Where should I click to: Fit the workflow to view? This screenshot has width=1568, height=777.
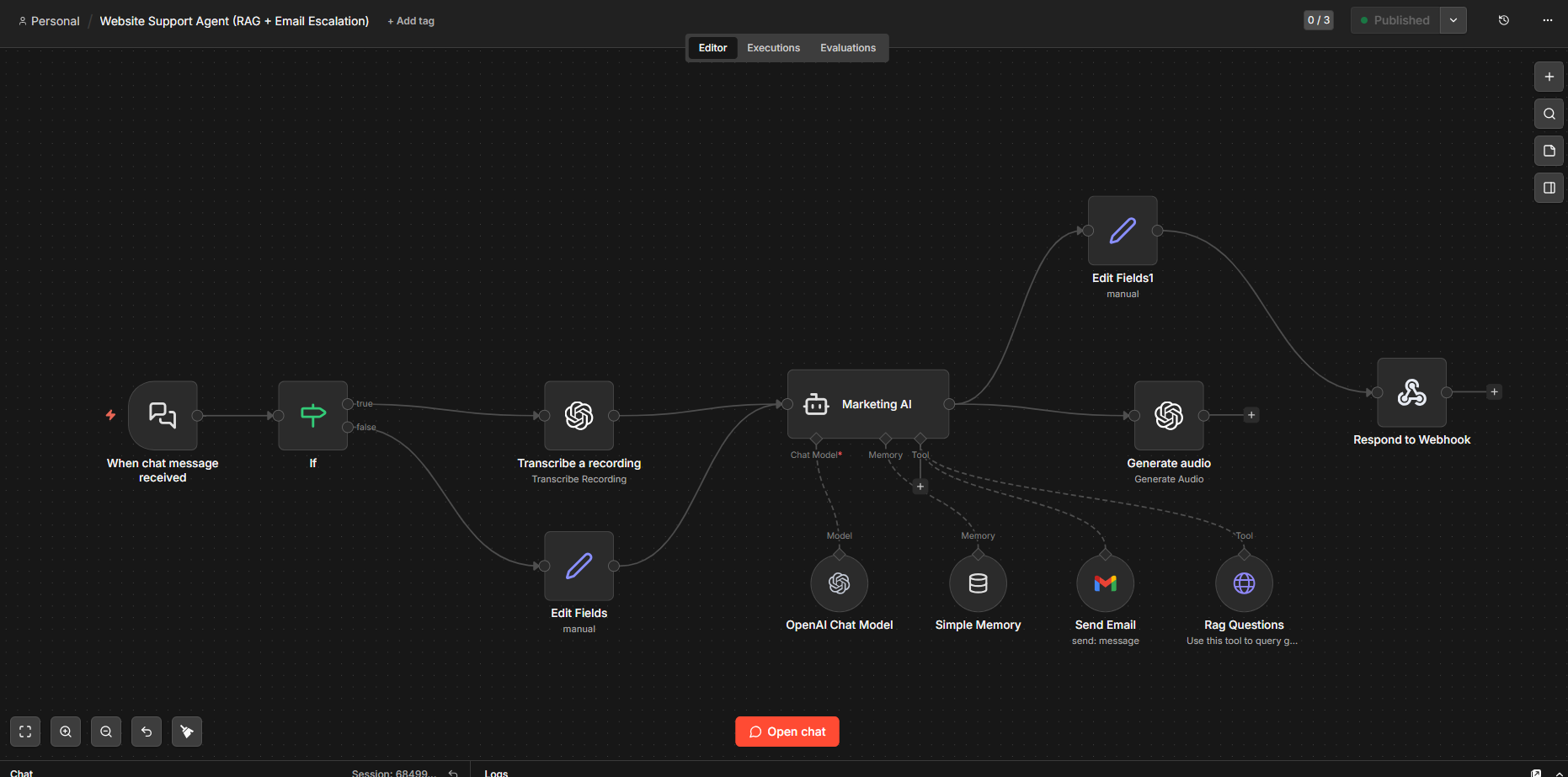[25, 732]
